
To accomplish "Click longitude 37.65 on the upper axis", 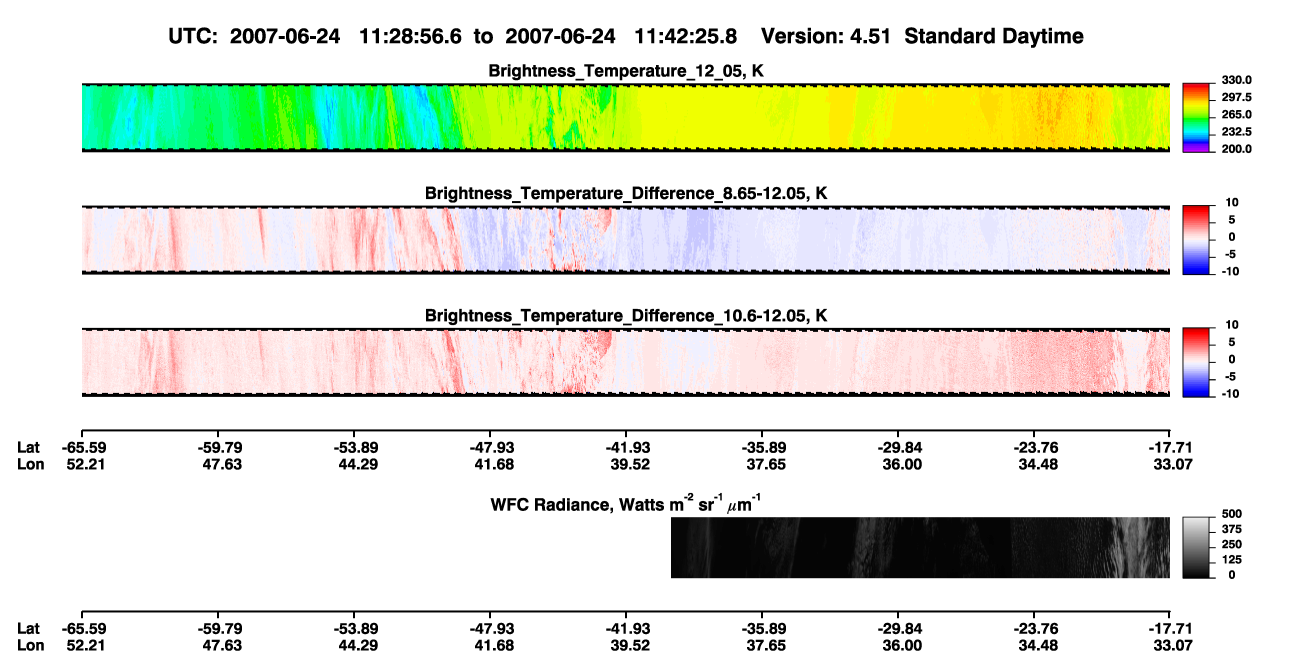I will coord(765,464).
